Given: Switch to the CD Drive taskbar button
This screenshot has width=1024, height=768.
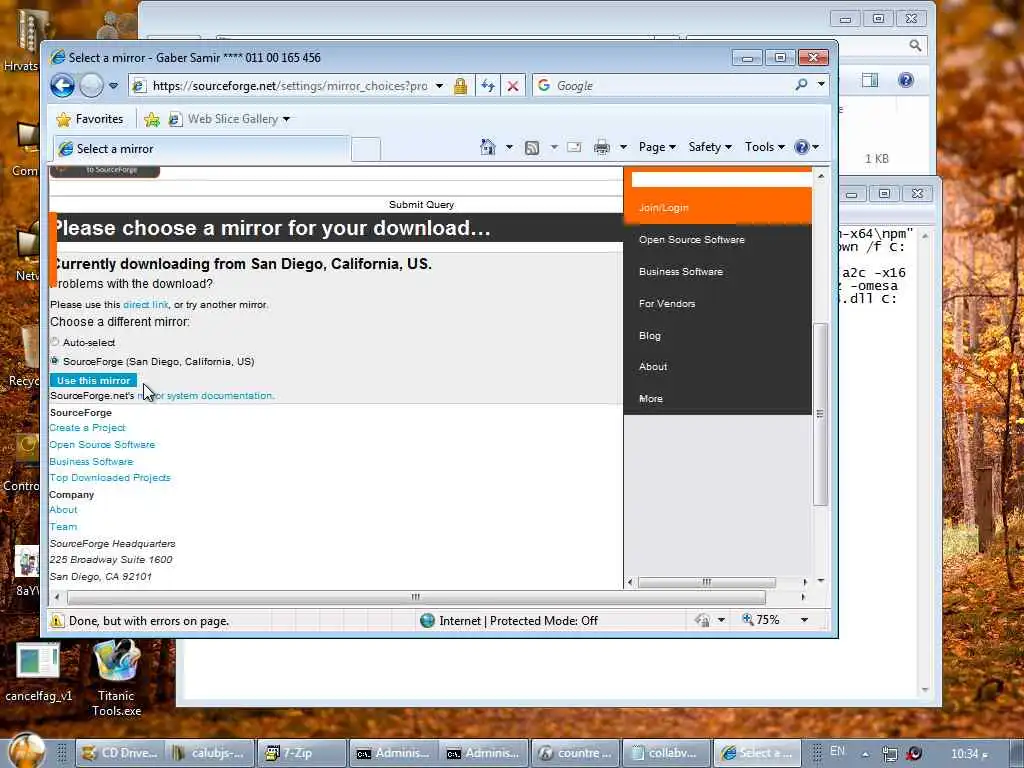Looking at the screenshot, I should click(x=120, y=753).
